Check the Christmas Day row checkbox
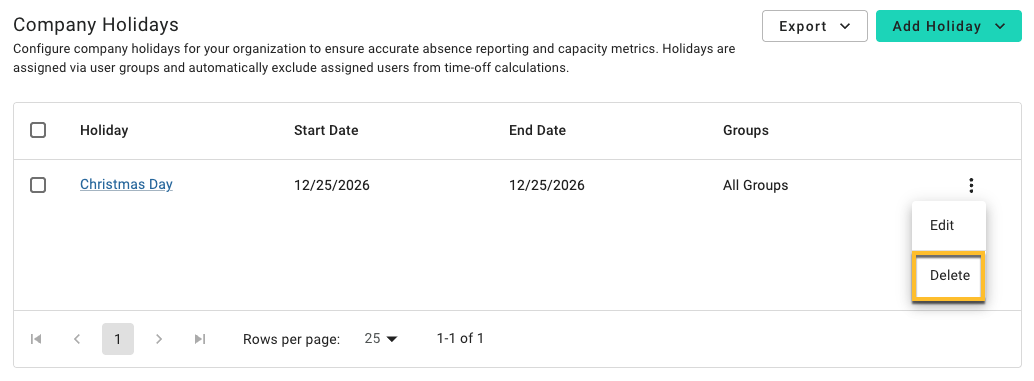Viewport: 1034px width, 381px height. click(38, 185)
